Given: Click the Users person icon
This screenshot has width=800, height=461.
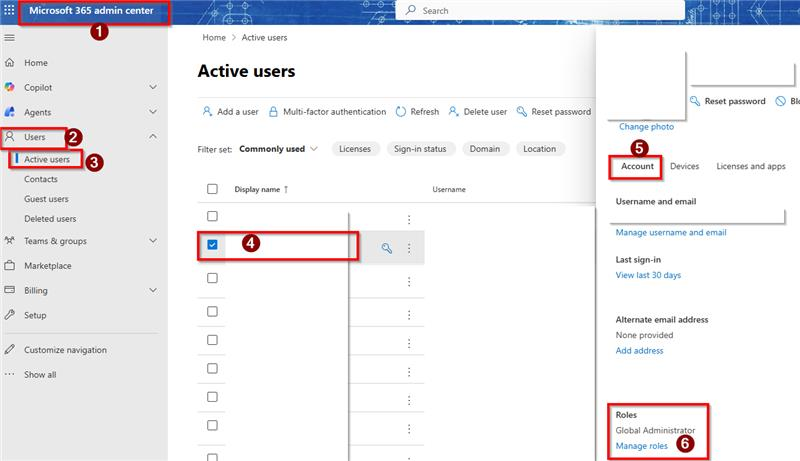Looking at the screenshot, I should [9, 137].
